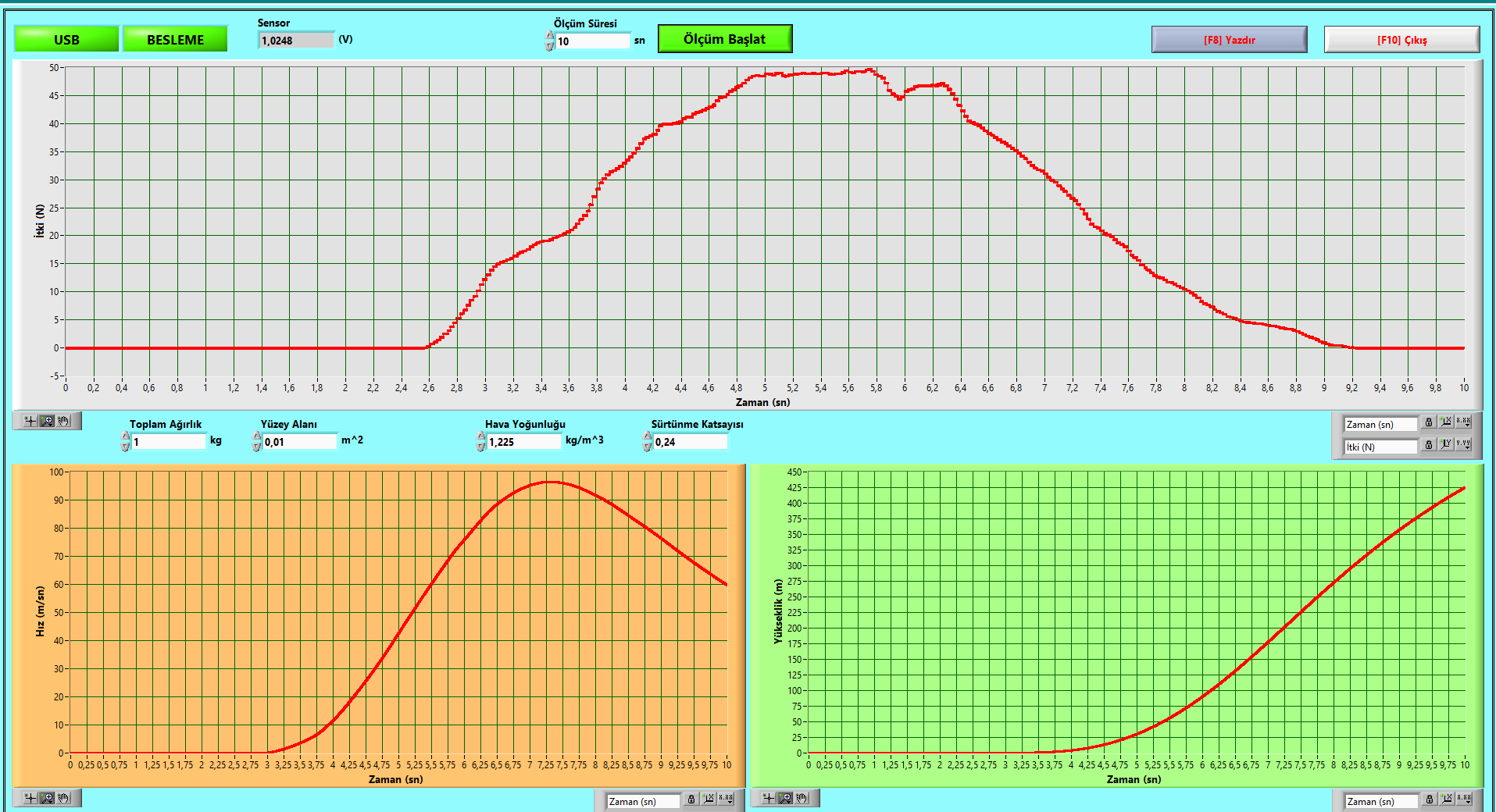Start measurement with Ölçüm Başlat button
This screenshot has height=812, width=1496.
coord(724,39)
